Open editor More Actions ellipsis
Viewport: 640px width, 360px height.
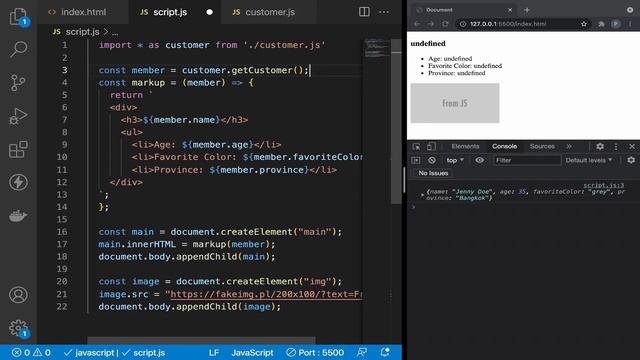pos(384,12)
